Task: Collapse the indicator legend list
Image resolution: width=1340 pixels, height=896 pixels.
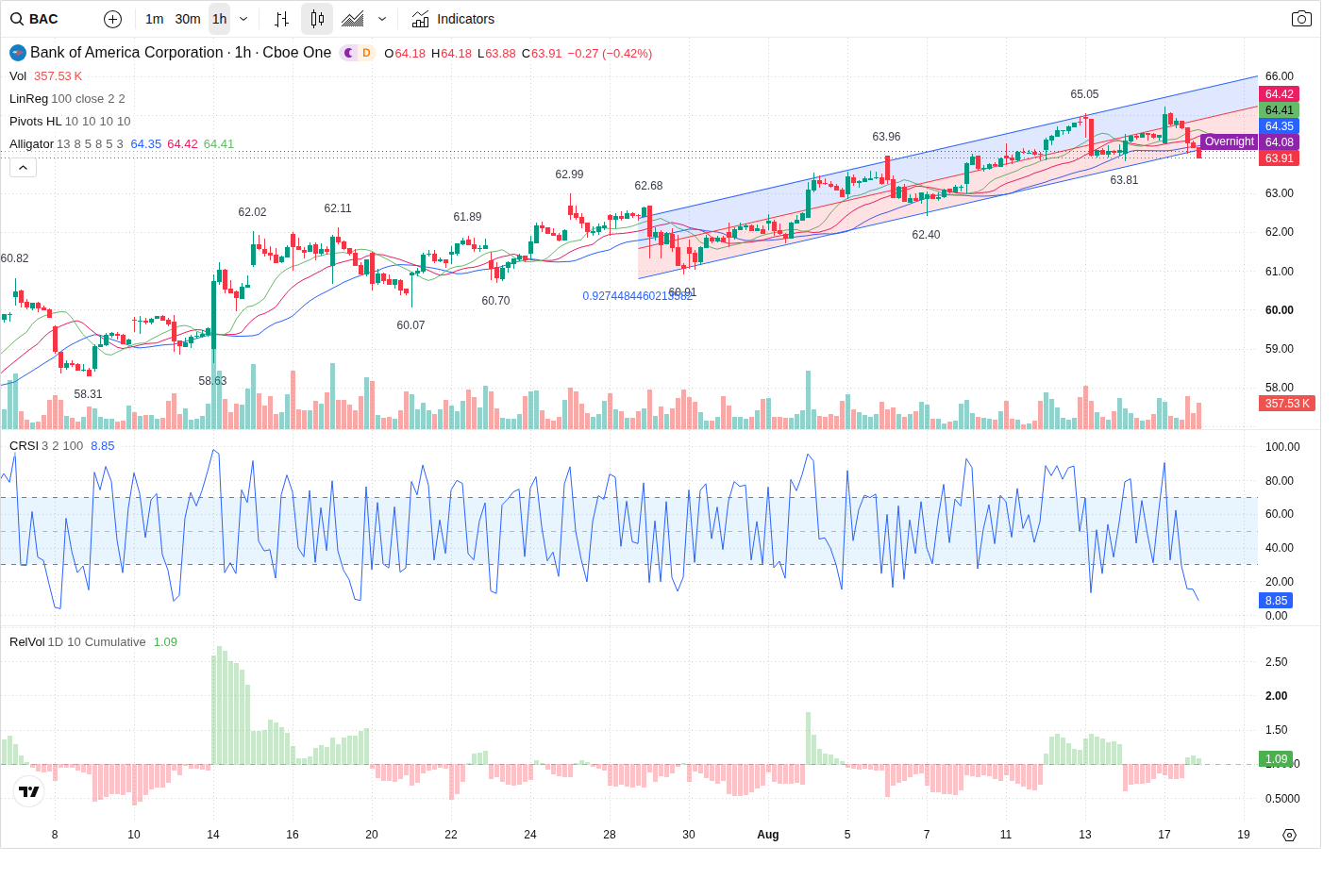Action: tap(23, 168)
